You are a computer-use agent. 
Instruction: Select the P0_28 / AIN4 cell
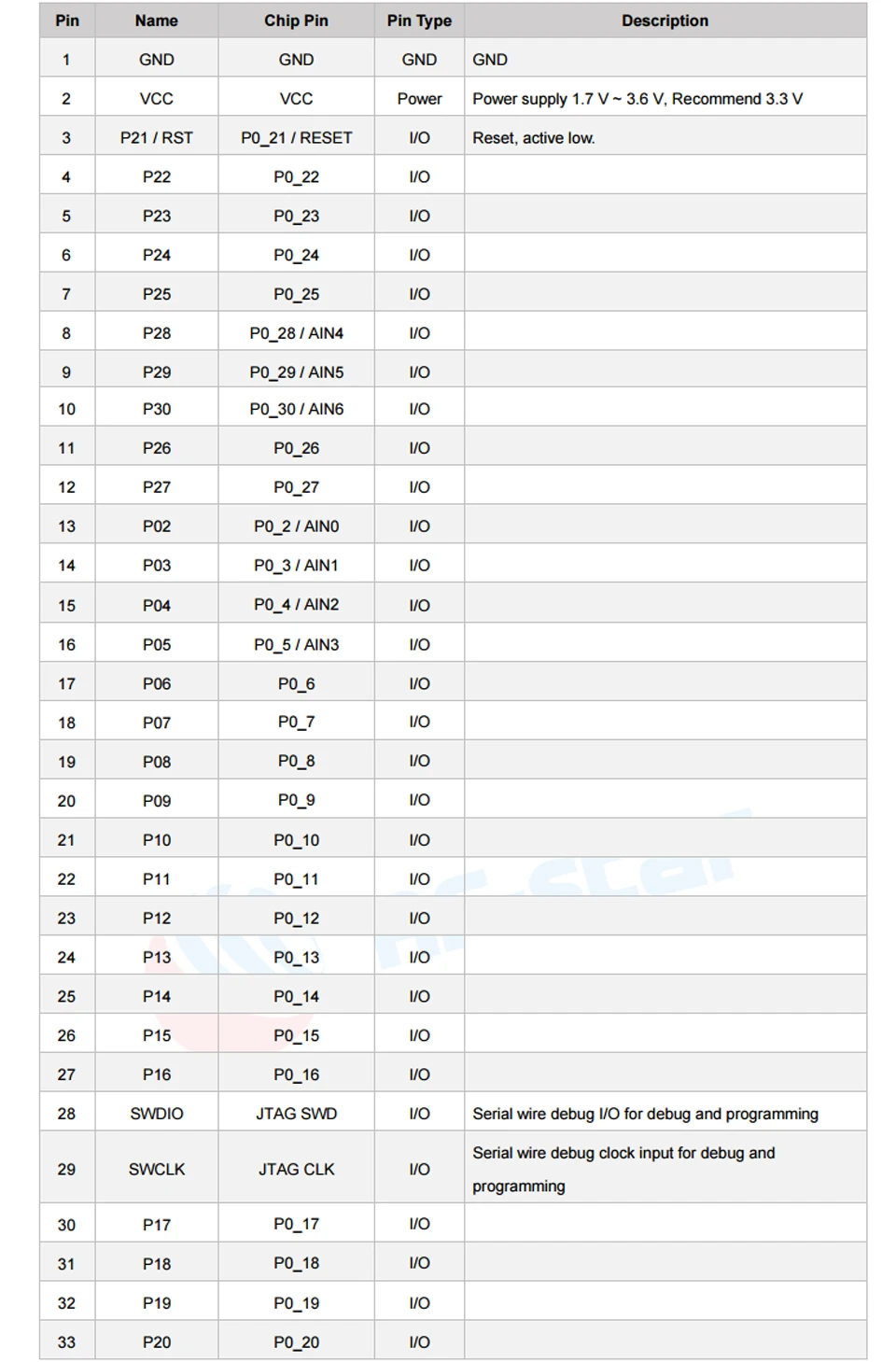pyautogui.click(x=296, y=332)
